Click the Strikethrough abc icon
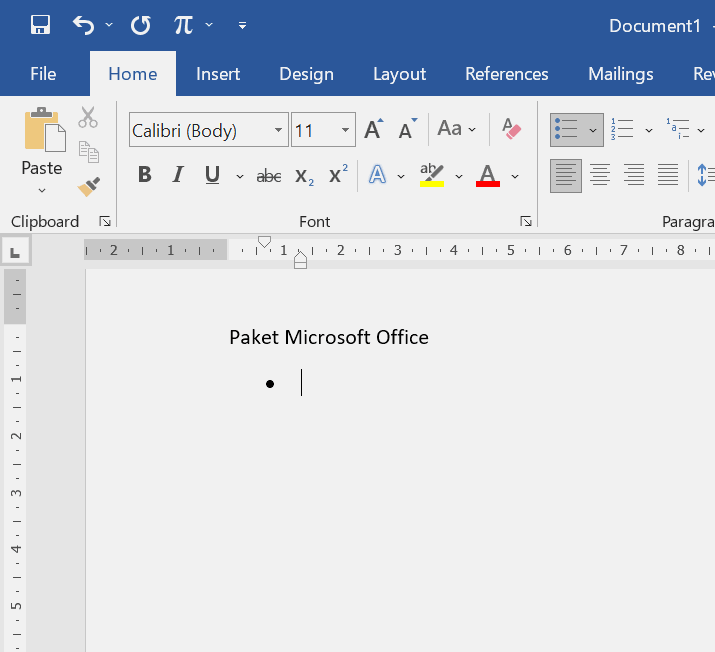This screenshot has height=652, width=715. point(269,176)
